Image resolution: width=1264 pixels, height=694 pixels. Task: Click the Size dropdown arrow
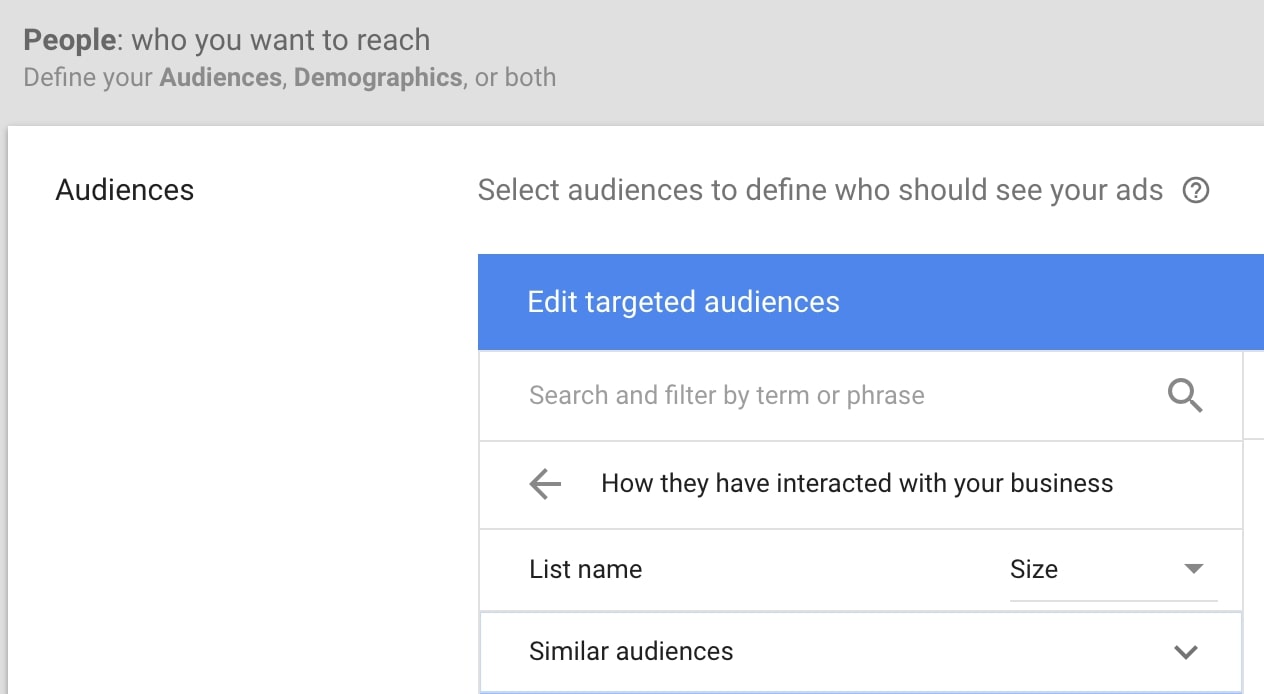click(x=1193, y=569)
